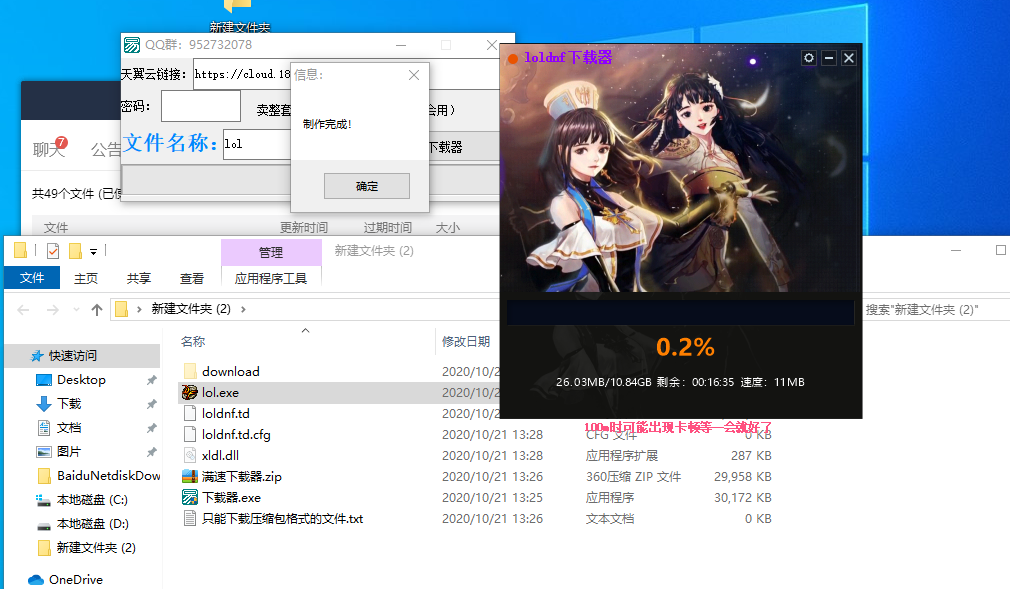Click 新建文件夹 (2) in the navigation pane
Viewport: 1010px width, 589px height.
96,548
